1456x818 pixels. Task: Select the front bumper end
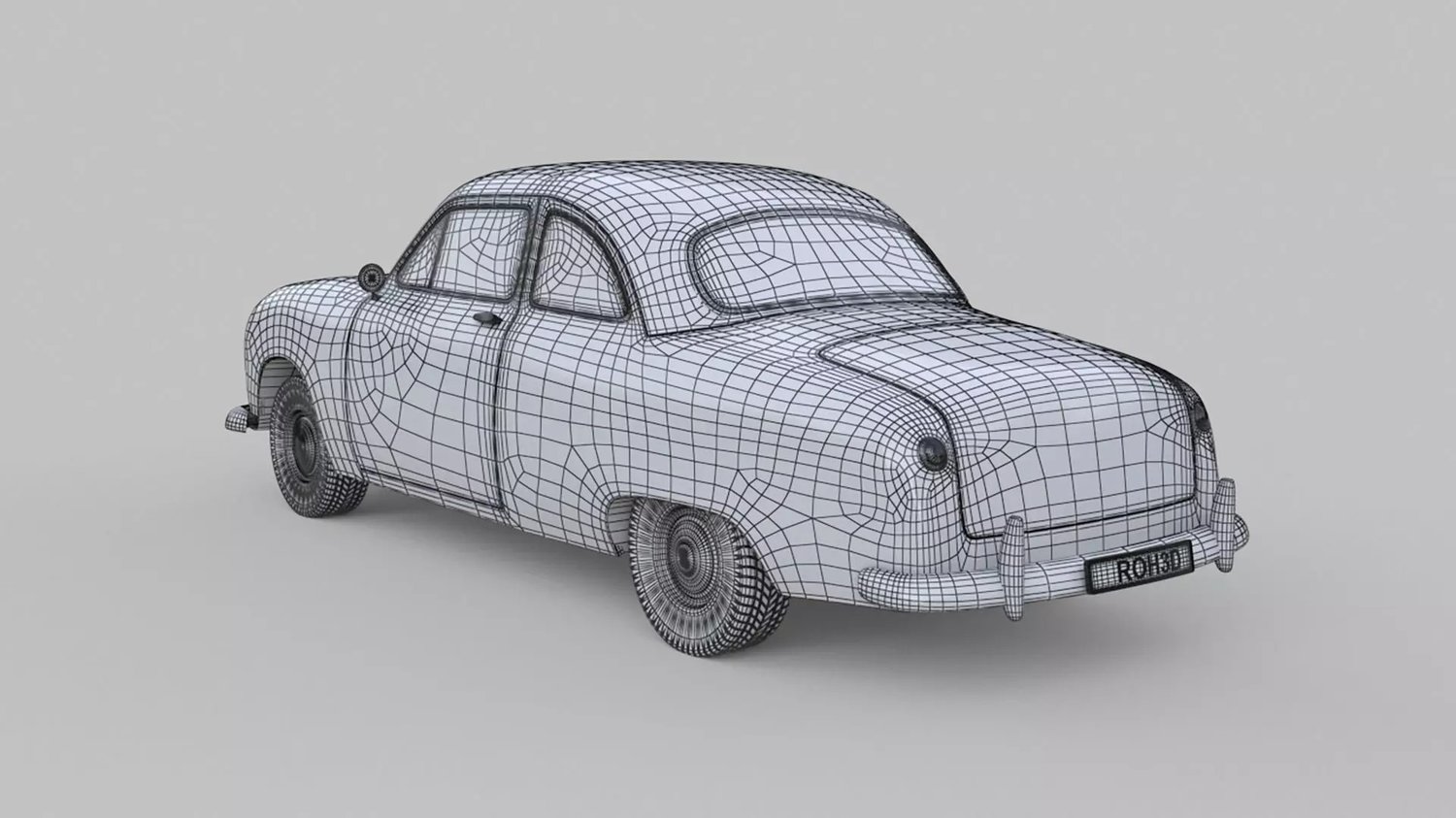coord(238,418)
